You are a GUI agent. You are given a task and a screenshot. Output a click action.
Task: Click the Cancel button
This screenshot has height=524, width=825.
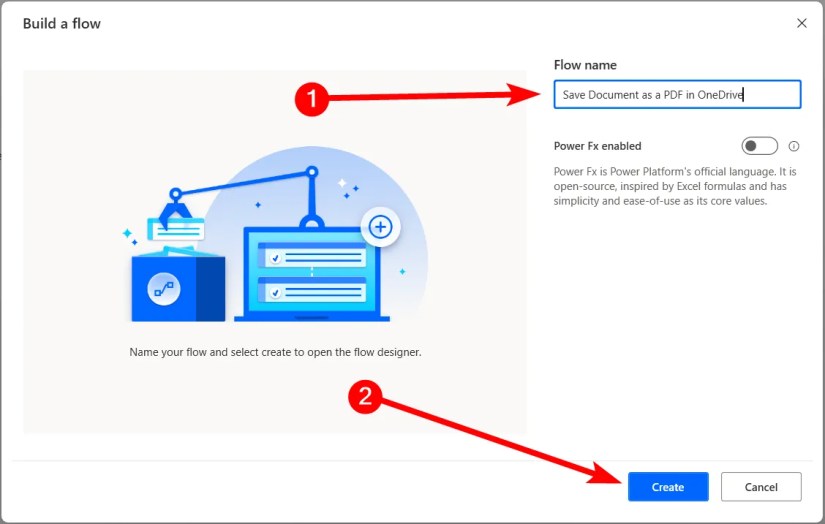coord(761,487)
